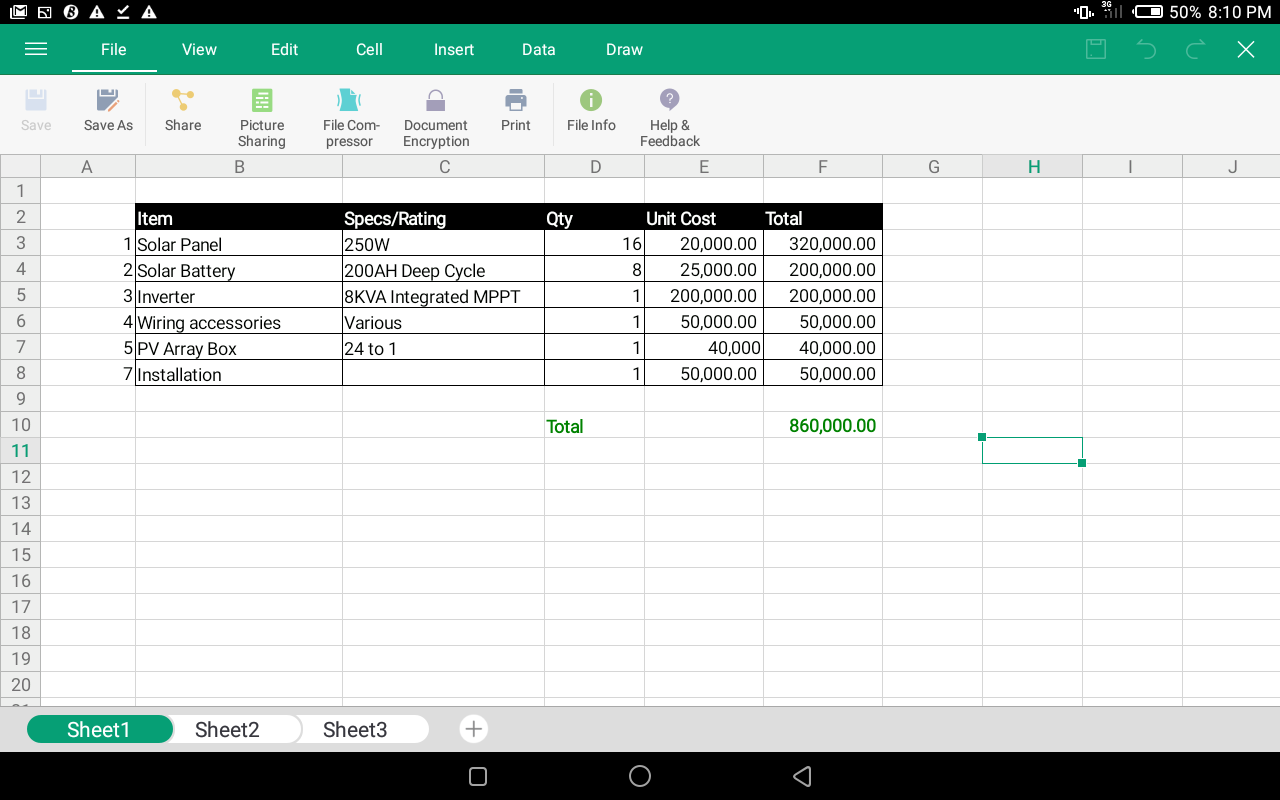Open the Data menu tab
The image size is (1280, 800).
[539, 49]
